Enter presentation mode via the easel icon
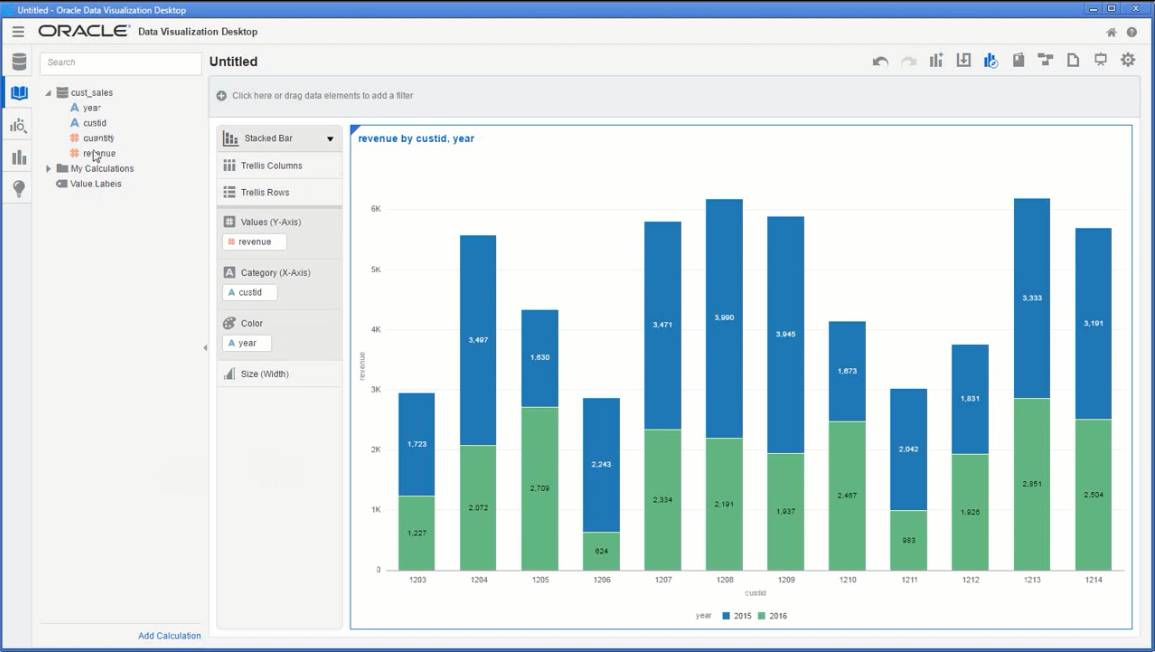This screenshot has height=652, width=1155. 1100,60
